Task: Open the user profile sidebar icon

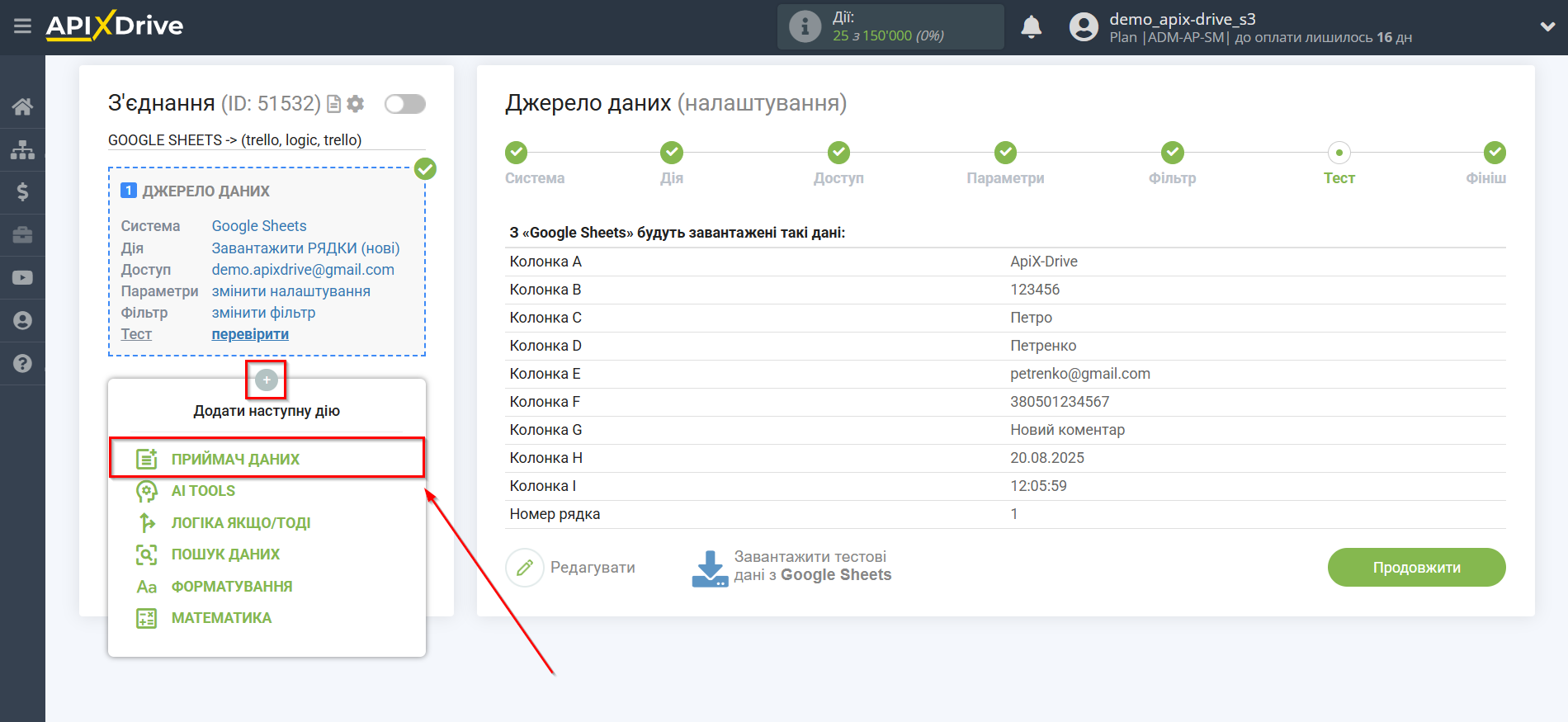Action: (22, 321)
